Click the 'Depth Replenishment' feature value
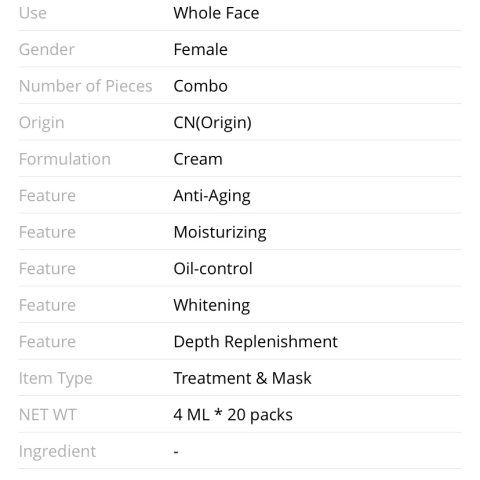 pos(256,342)
